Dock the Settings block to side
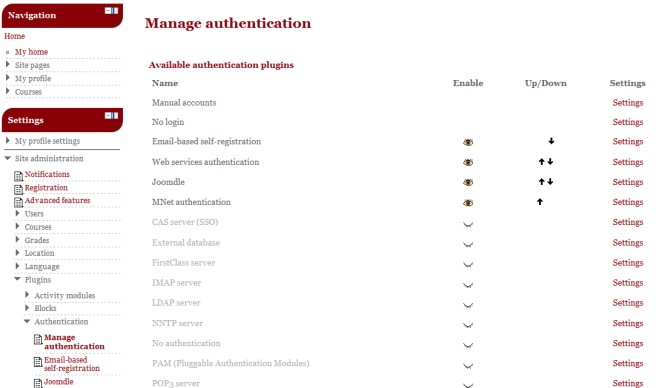 coord(115,115)
